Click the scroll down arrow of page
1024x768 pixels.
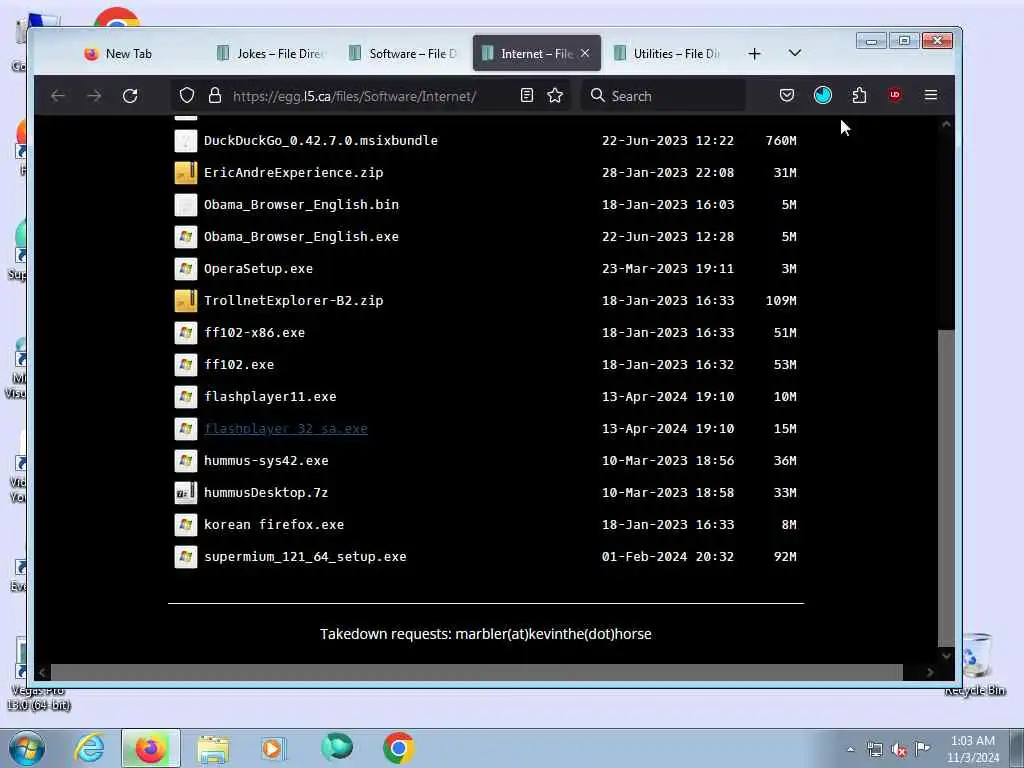point(946,655)
